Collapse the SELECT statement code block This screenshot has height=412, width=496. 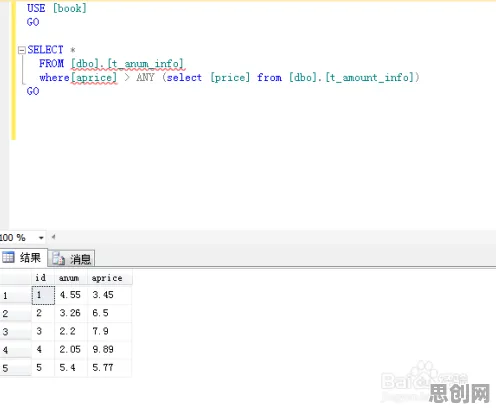(x=22, y=50)
